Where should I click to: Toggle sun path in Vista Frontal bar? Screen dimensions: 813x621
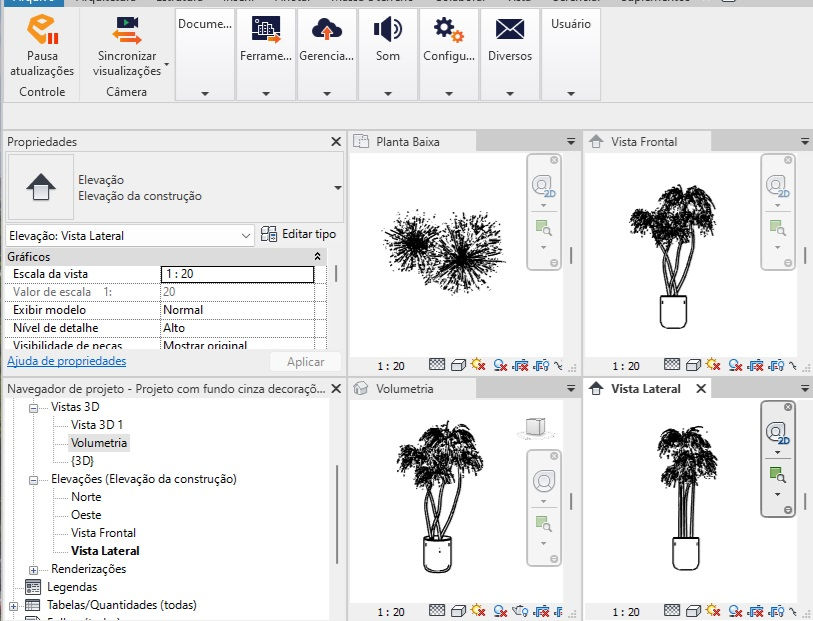click(713, 364)
